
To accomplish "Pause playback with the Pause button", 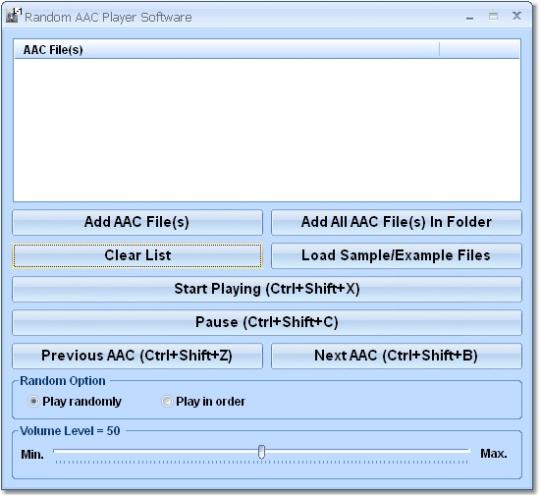I will coord(267,322).
